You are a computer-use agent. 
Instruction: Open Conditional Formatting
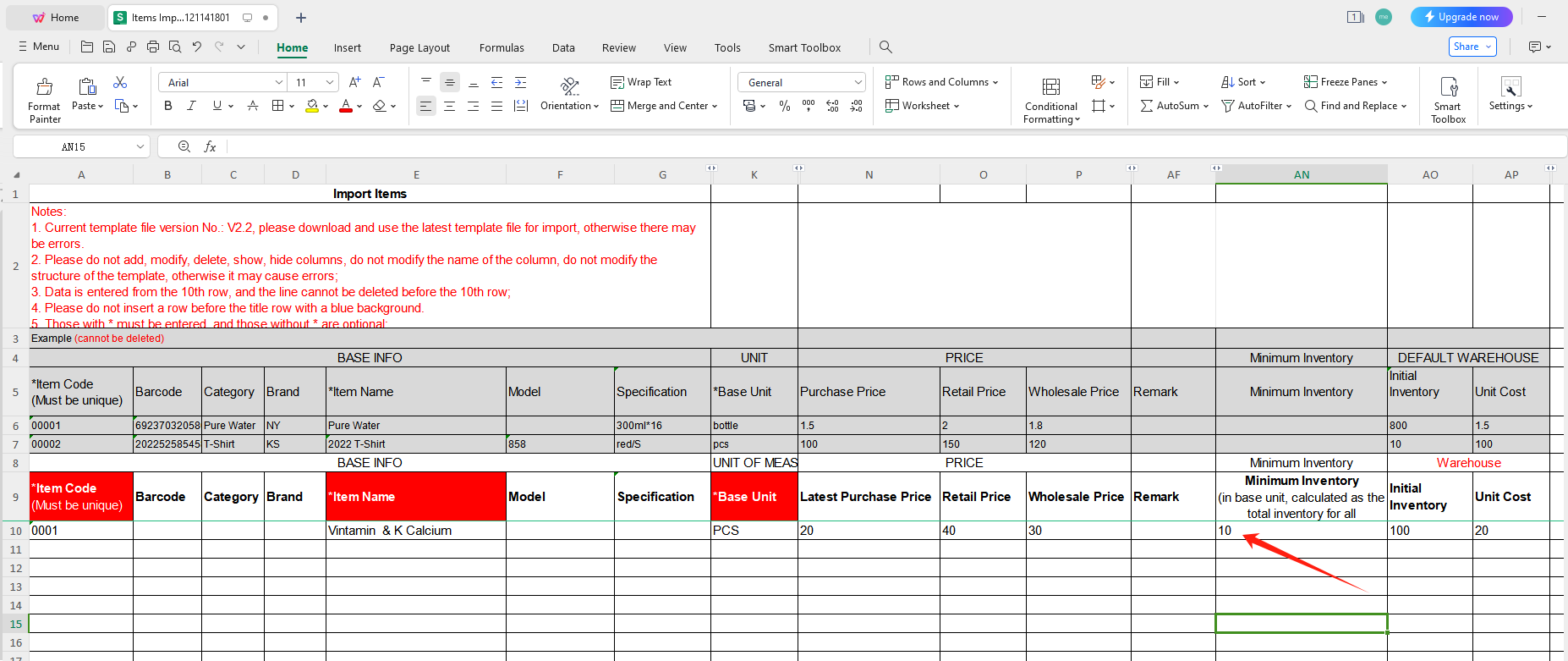[1050, 100]
